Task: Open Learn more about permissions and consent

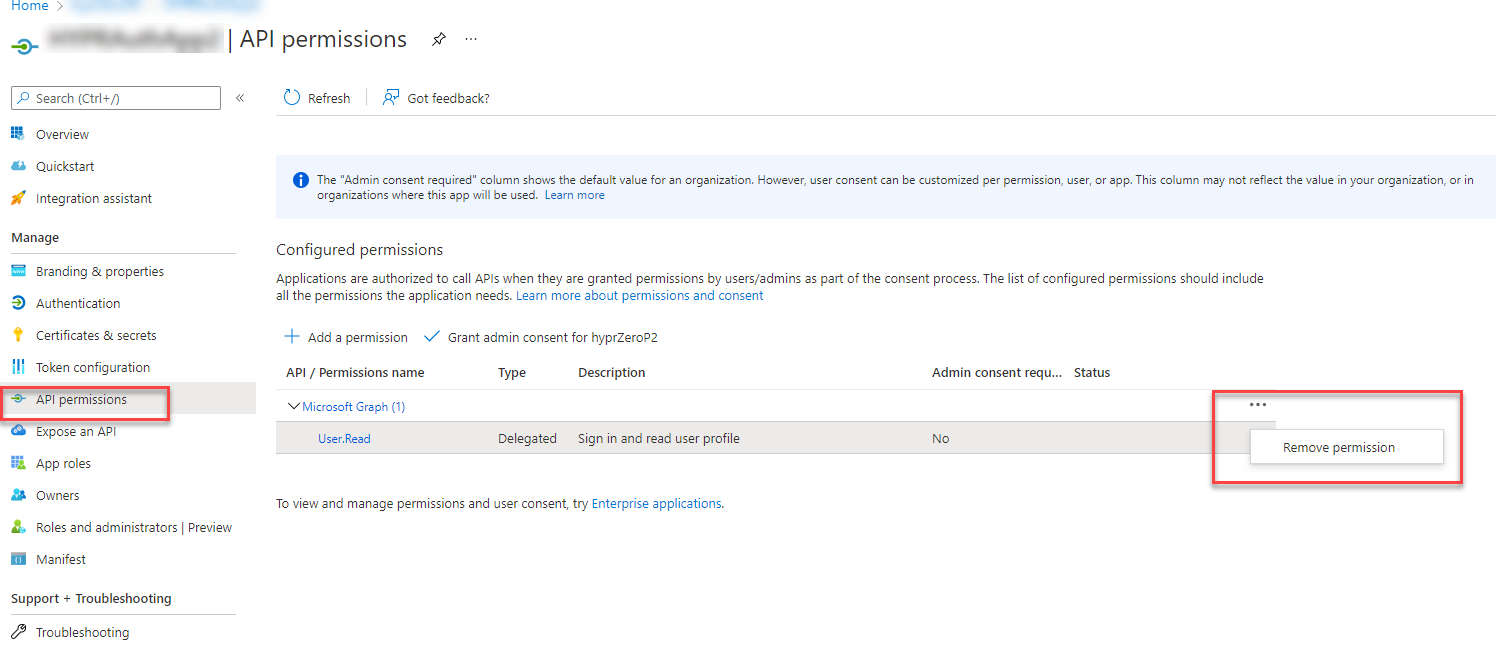Action: point(639,296)
